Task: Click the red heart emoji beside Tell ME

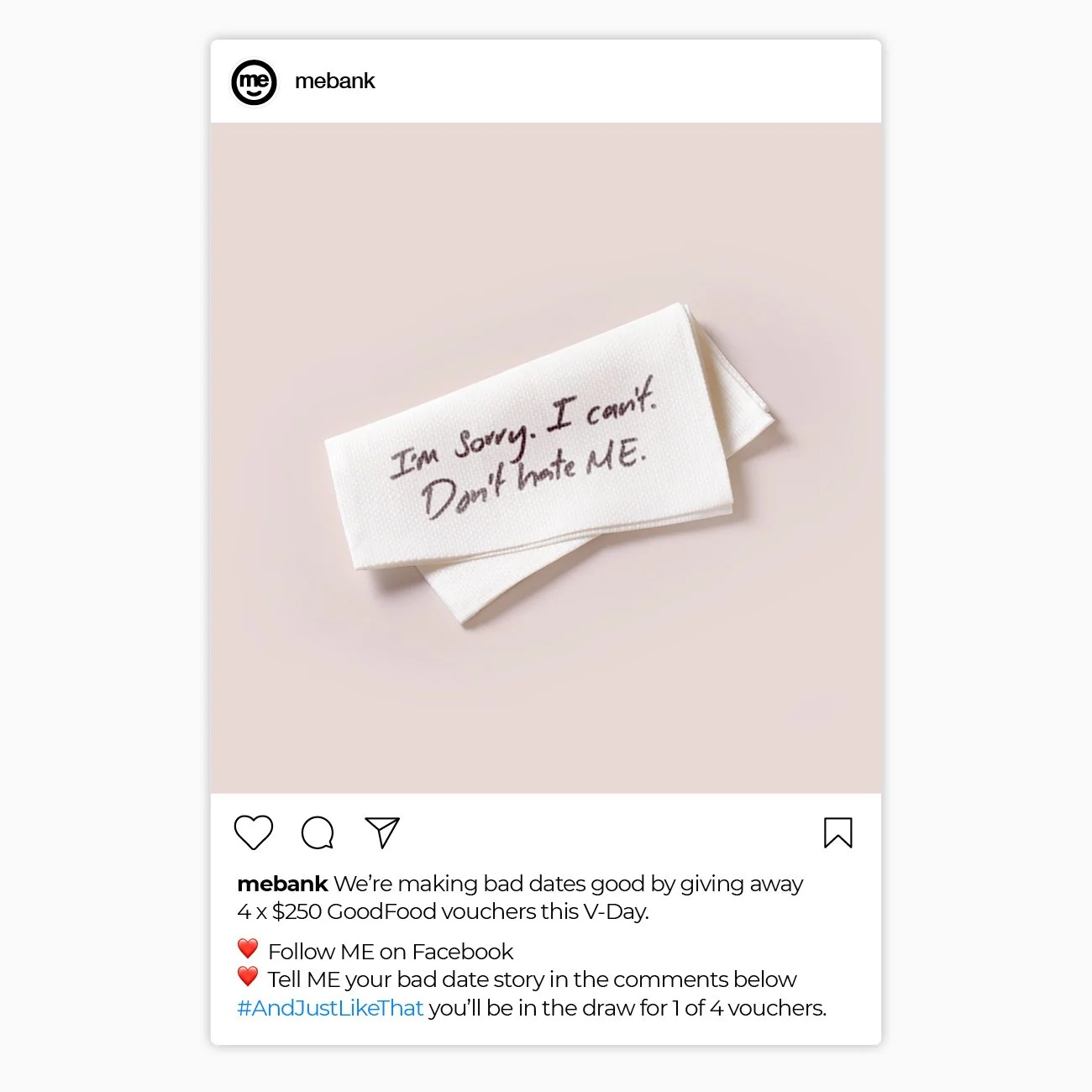Action: (247, 977)
